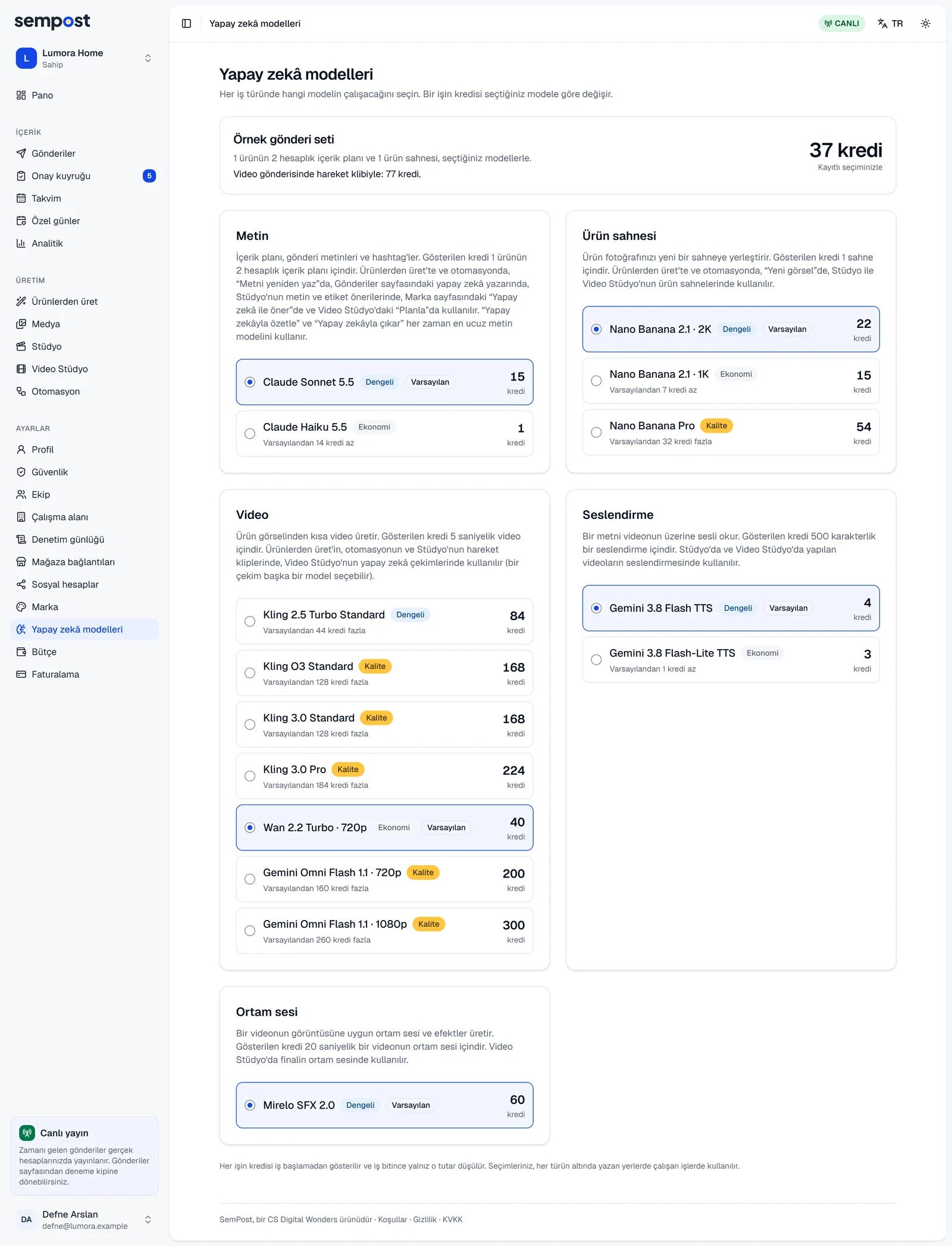Image resolution: width=952 pixels, height=1246 pixels.
Task: Open Denetim günlüğü menu item
Action: pyautogui.click(x=84, y=540)
